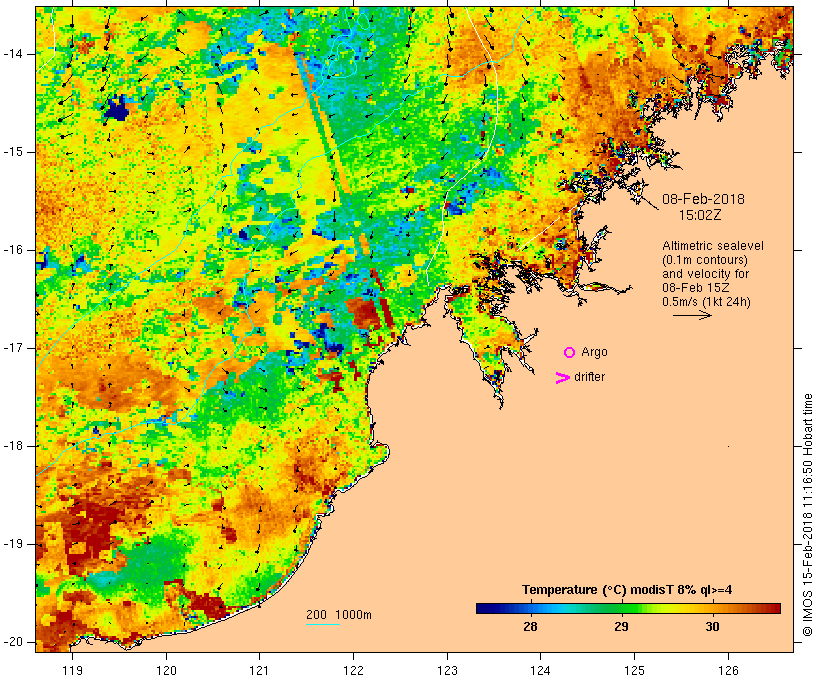Click the temperature color bar at 28
The image size is (820, 680).
tap(530, 608)
